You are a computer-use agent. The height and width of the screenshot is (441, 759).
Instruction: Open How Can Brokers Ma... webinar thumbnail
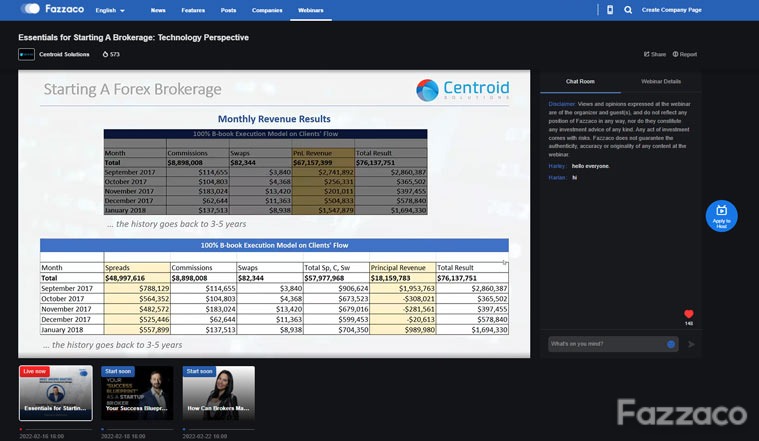pos(218,393)
